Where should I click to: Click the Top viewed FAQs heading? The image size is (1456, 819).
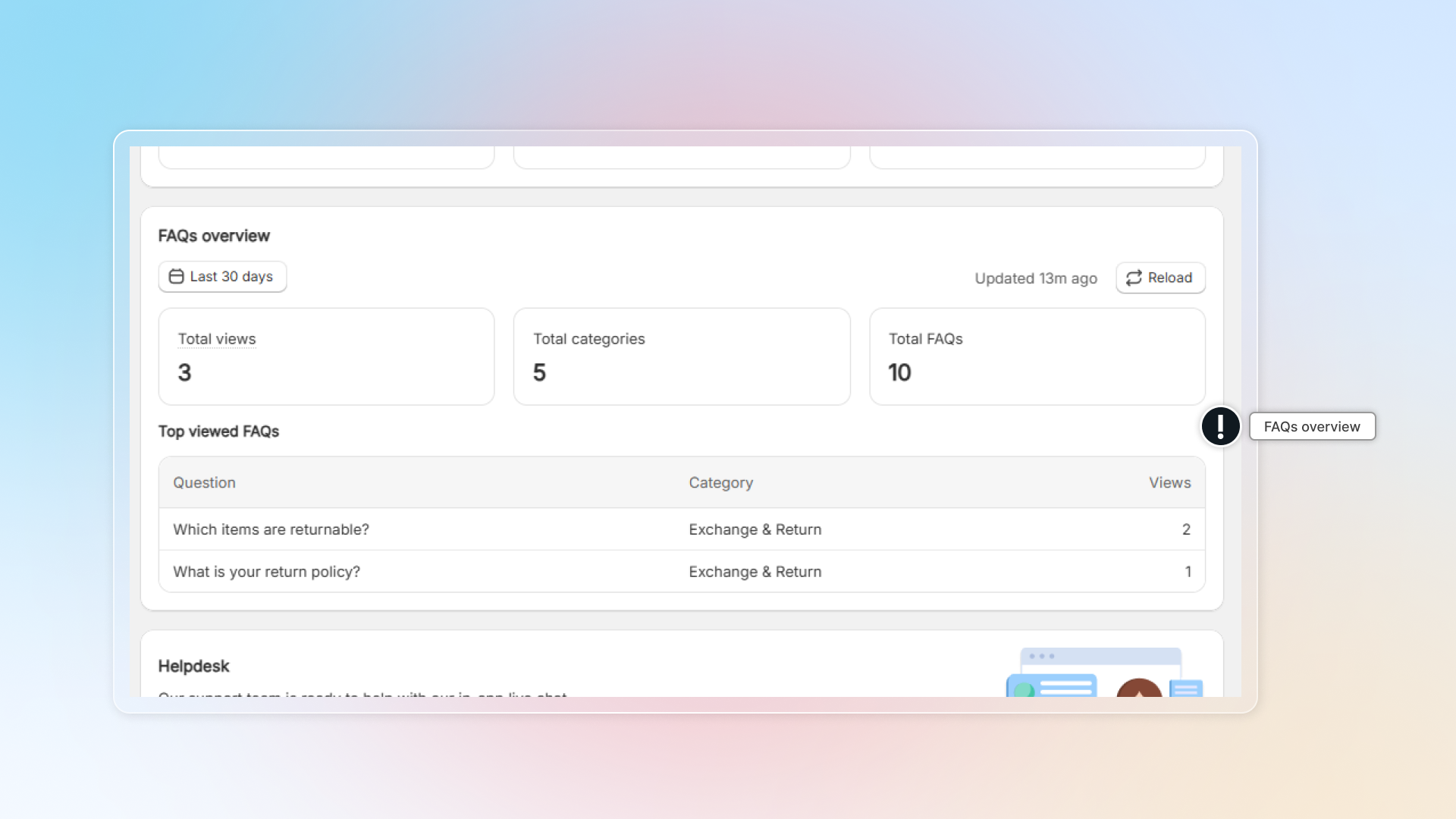pyautogui.click(x=218, y=431)
